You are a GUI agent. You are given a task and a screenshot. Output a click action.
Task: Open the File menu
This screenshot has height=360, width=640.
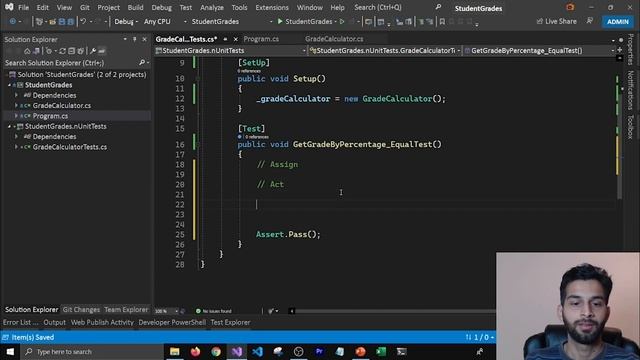coord(23,7)
